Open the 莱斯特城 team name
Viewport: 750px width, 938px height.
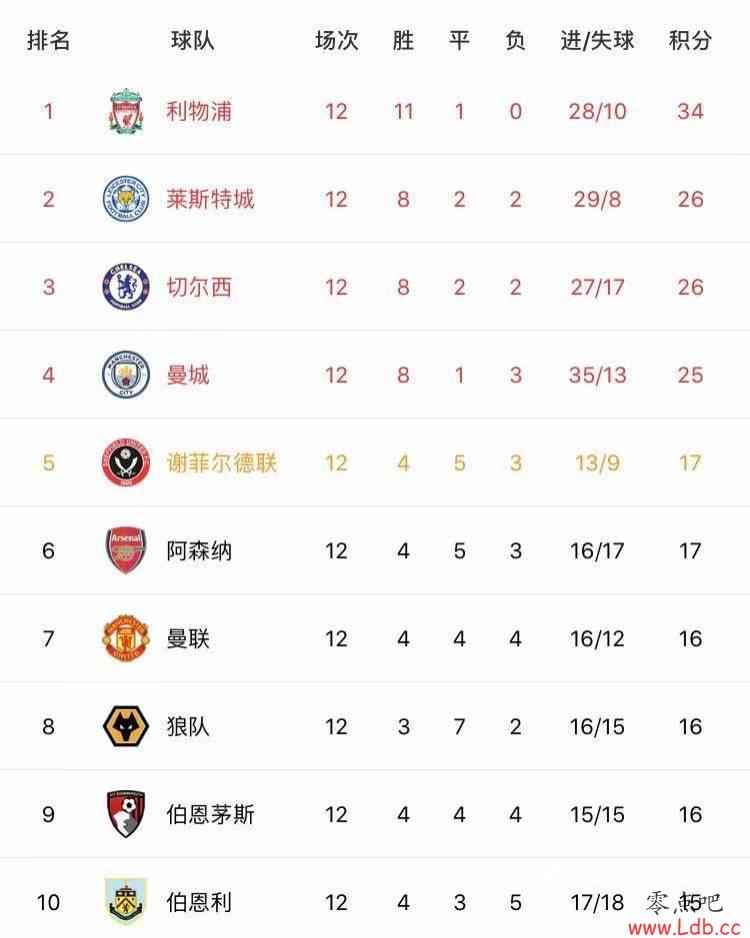point(211,199)
